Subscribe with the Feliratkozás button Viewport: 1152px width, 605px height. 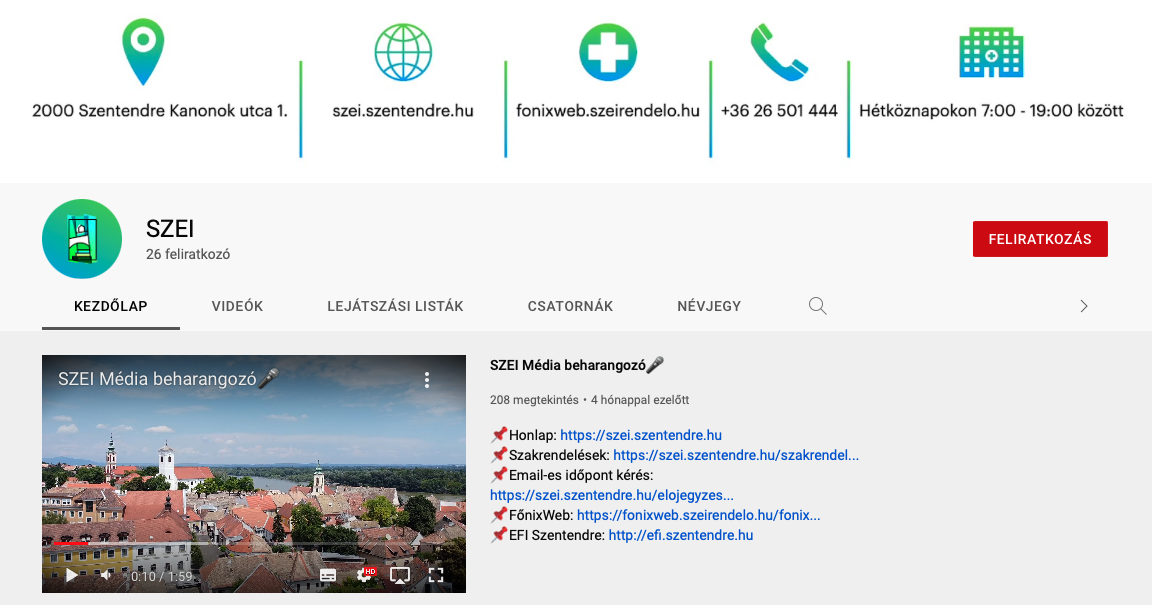click(1040, 239)
